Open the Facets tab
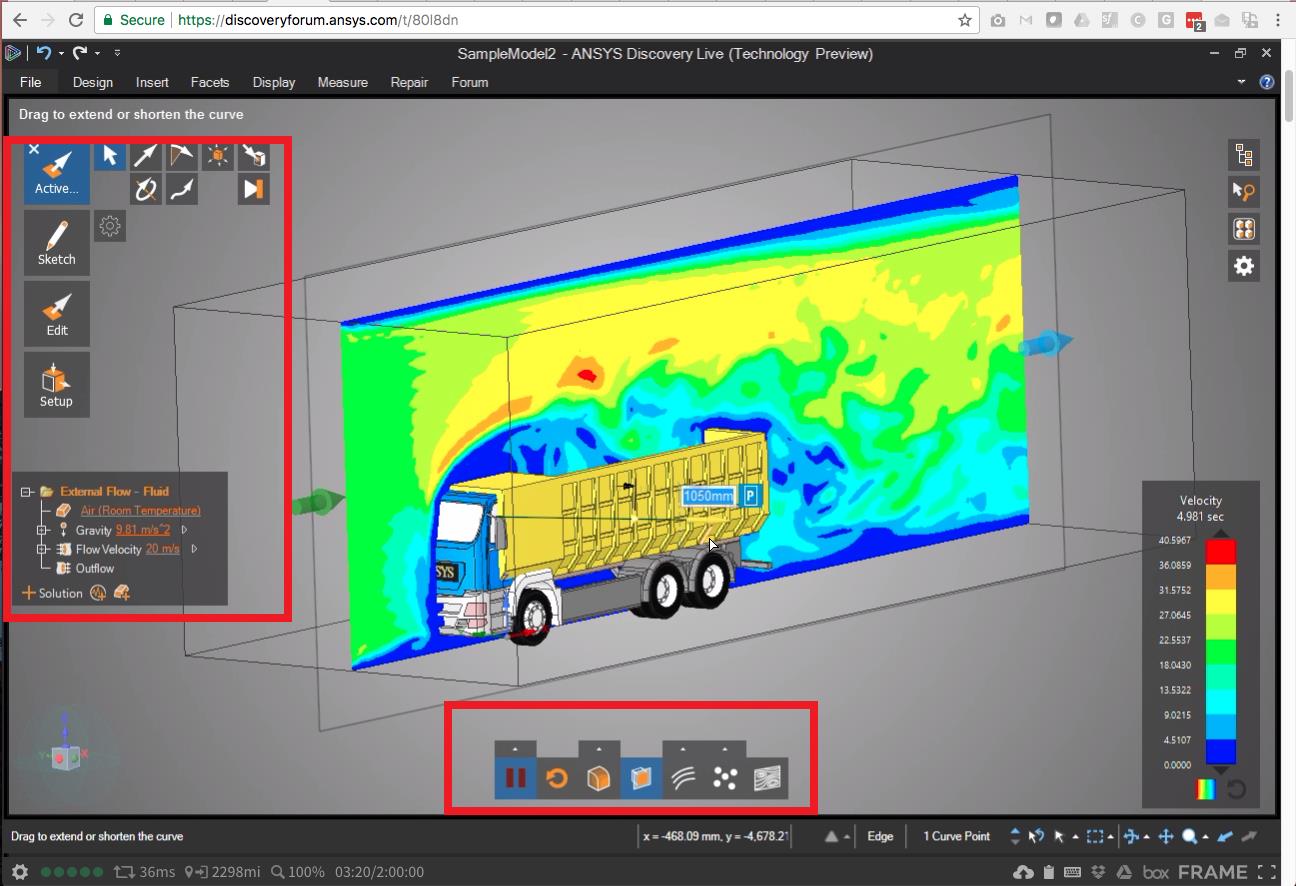Image resolution: width=1296 pixels, height=886 pixels. [x=210, y=82]
